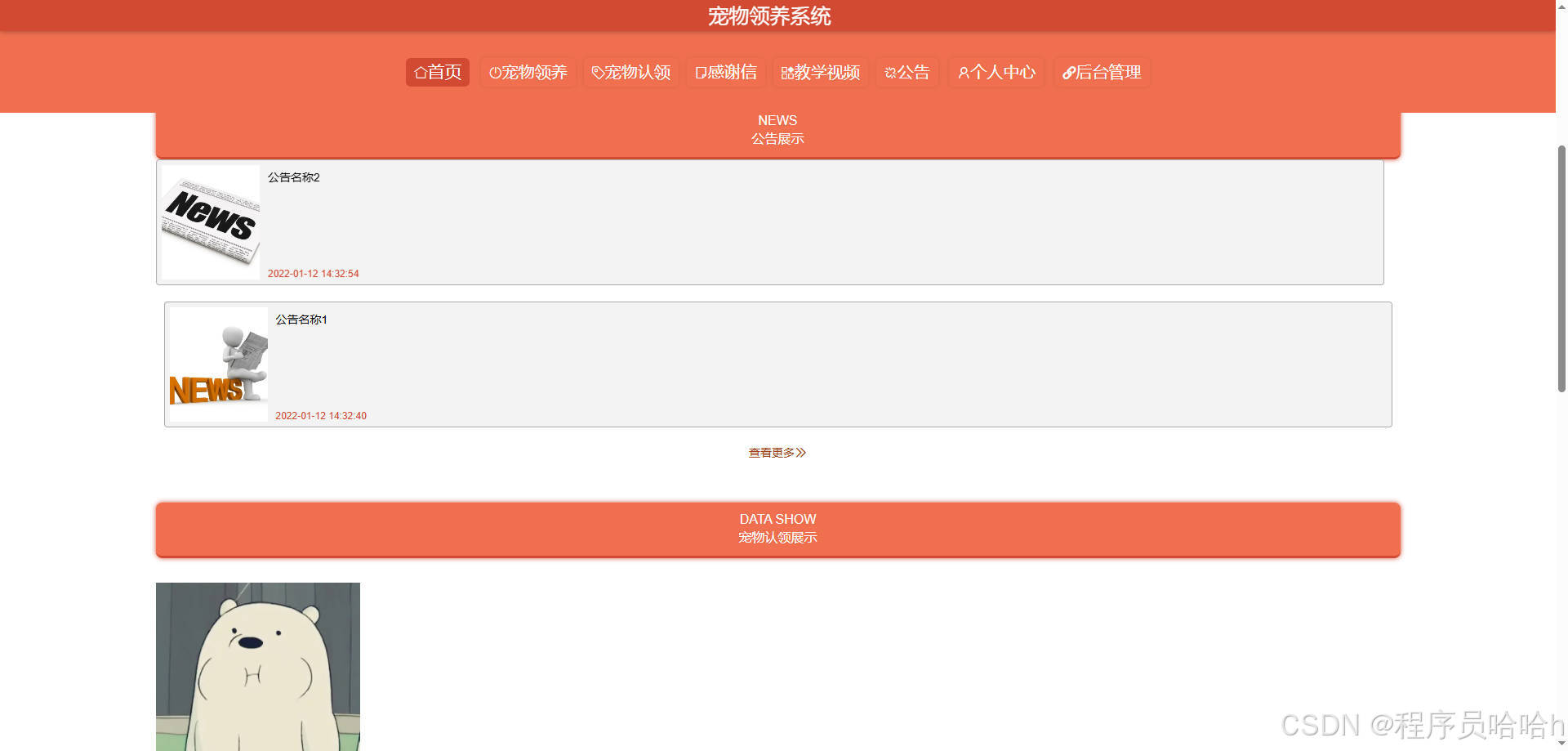Screen dimensions: 1568x751
Task: Click the timestamp 2022-01-12 14:32:54
Action: point(314,274)
